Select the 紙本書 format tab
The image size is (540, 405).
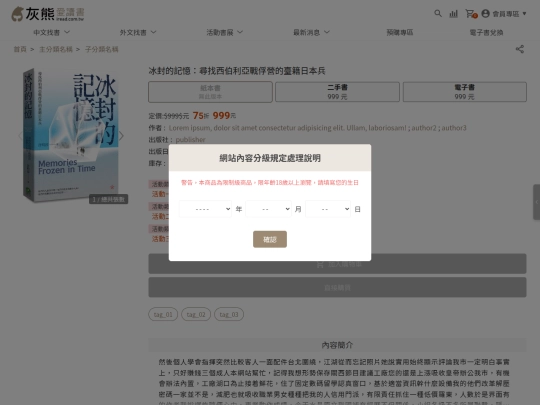point(210,92)
